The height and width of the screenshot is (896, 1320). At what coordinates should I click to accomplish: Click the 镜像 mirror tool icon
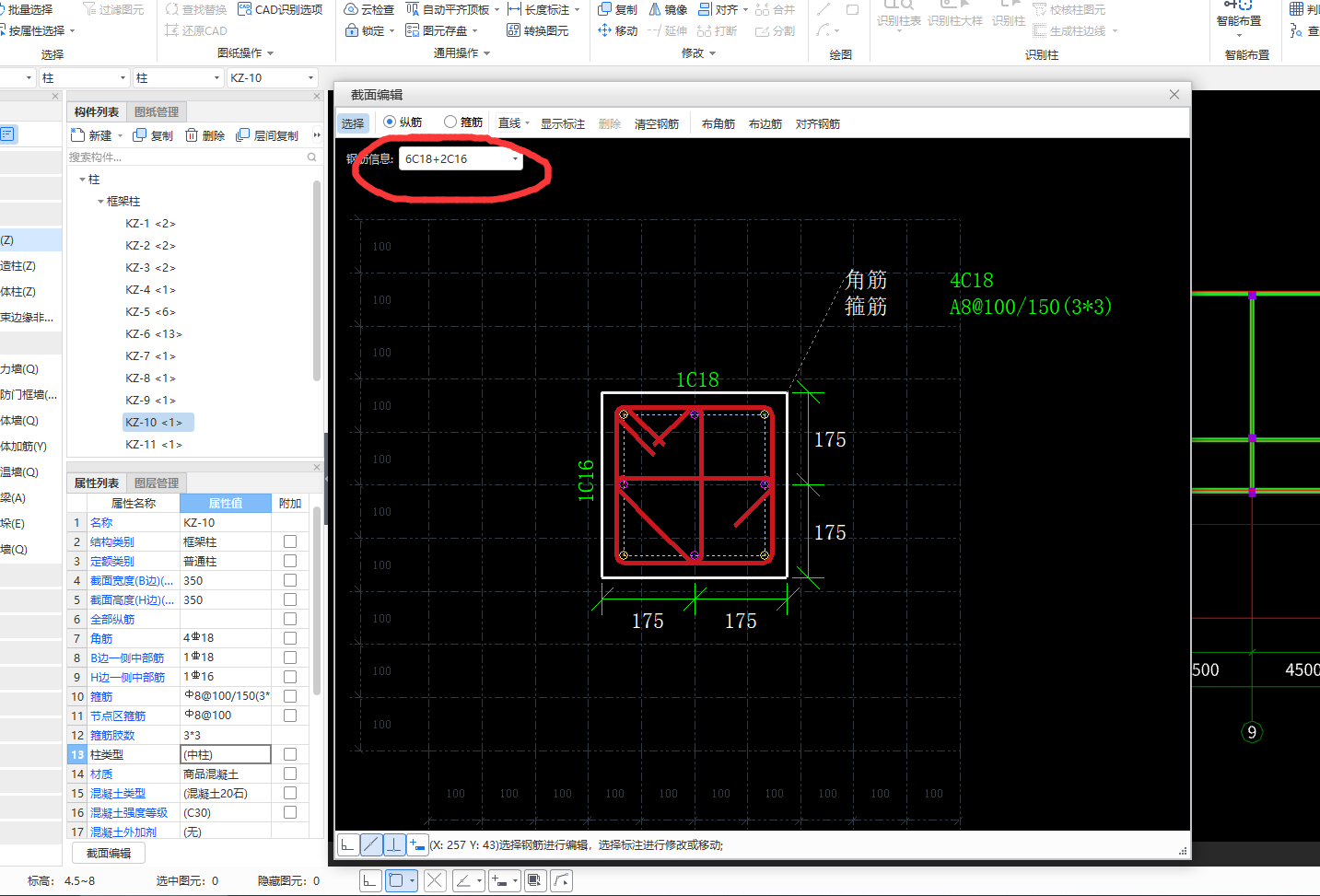[x=655, y=9]
